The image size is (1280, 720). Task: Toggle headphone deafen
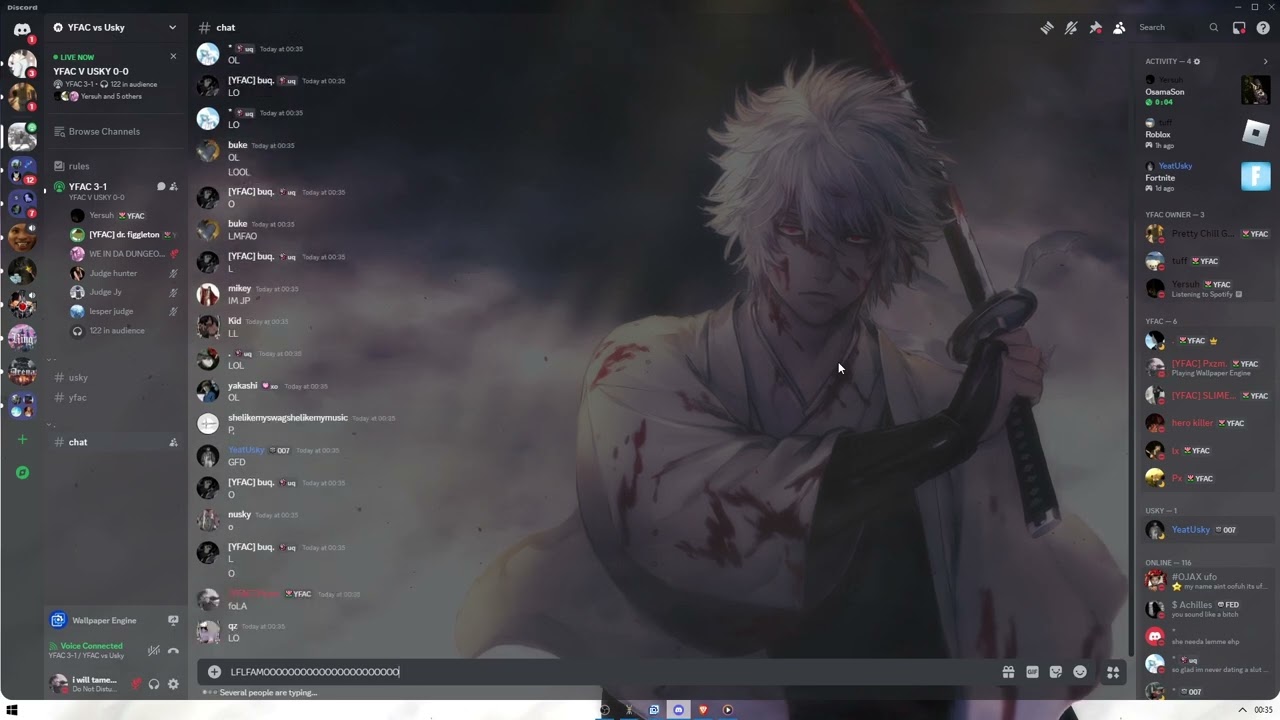click(x=154, y=684)
